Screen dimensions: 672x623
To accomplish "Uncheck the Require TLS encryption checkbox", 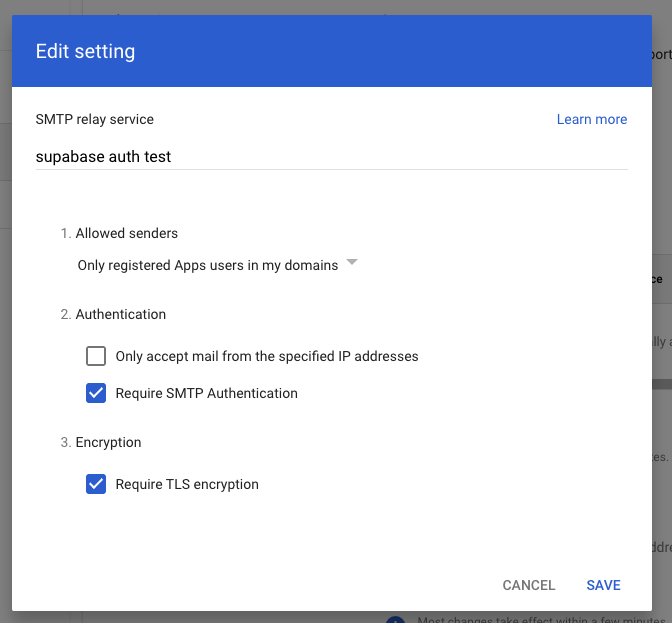I will [96, 484].
